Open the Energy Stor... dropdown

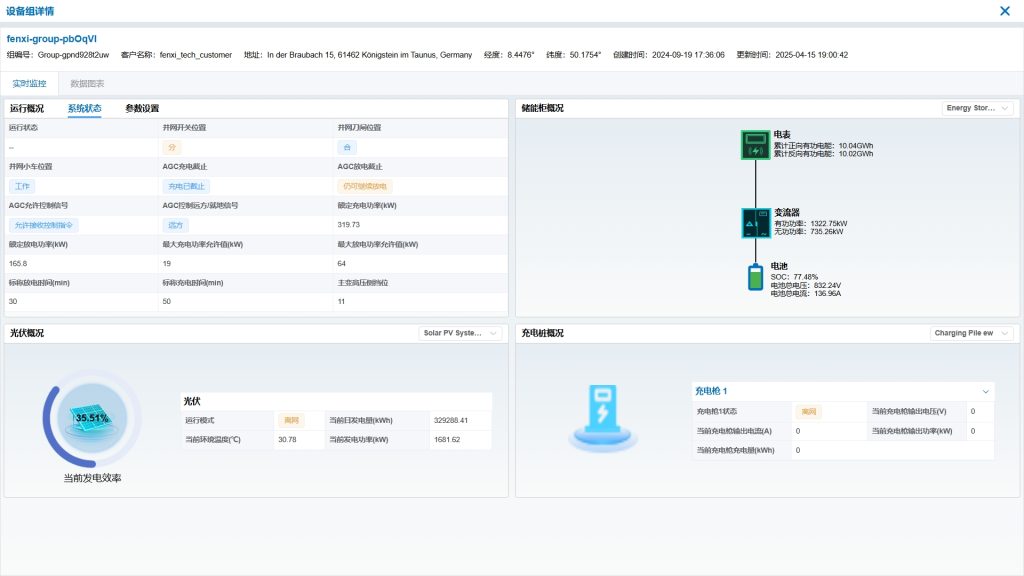pos(977,108)
